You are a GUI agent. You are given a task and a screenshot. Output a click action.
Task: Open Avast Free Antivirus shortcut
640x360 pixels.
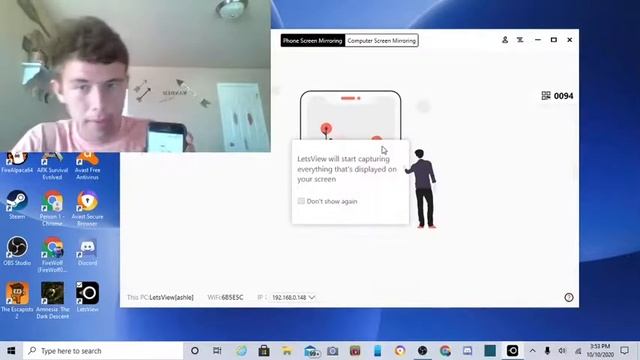pos(87,166)
